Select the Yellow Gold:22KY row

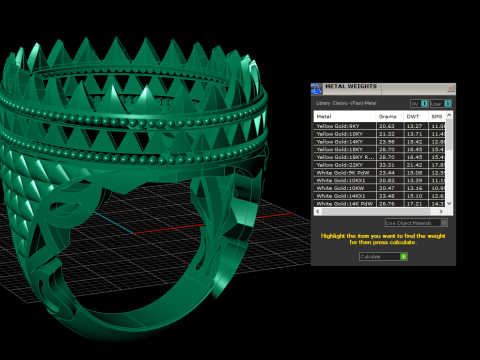(379, 165)
